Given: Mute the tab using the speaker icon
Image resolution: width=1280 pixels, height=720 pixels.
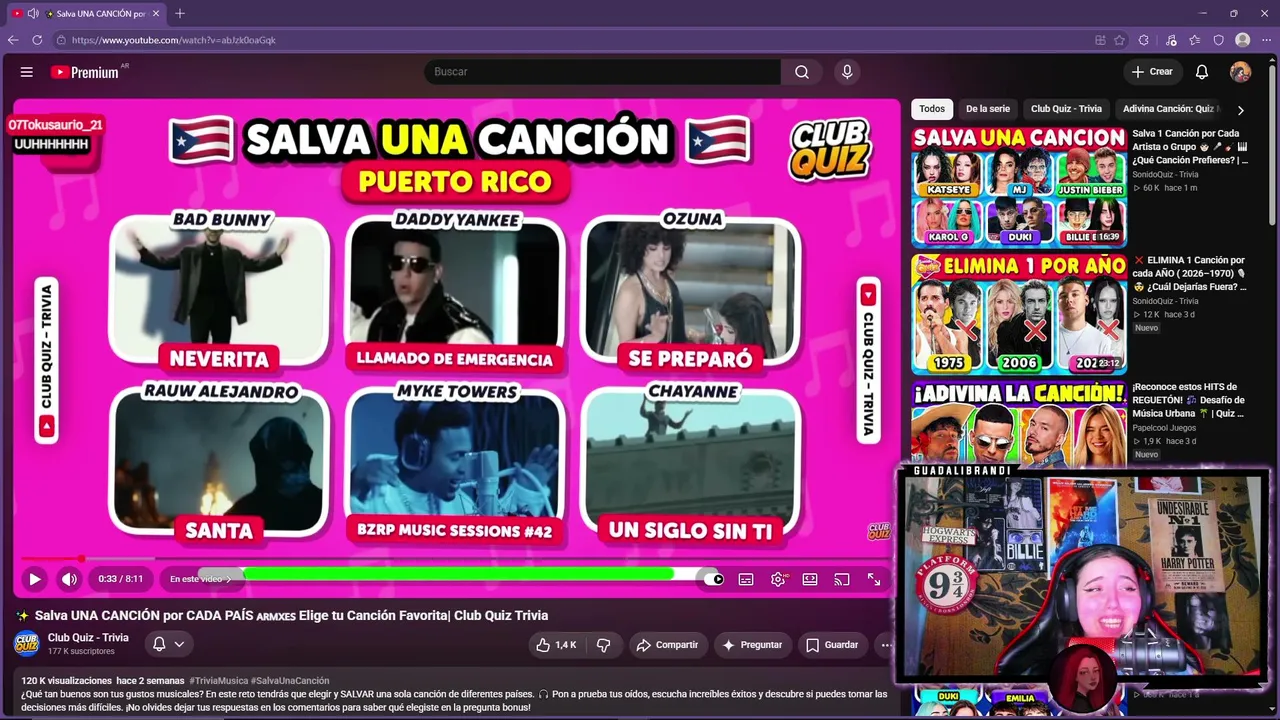Looking at the screenshot, I should pos(33,13).
